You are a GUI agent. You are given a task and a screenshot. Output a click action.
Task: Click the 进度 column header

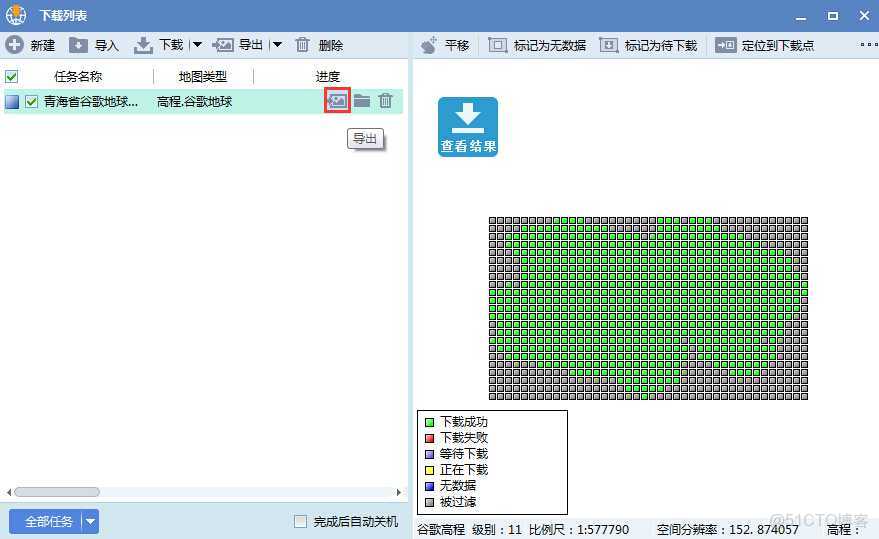(x=327, y=76)
